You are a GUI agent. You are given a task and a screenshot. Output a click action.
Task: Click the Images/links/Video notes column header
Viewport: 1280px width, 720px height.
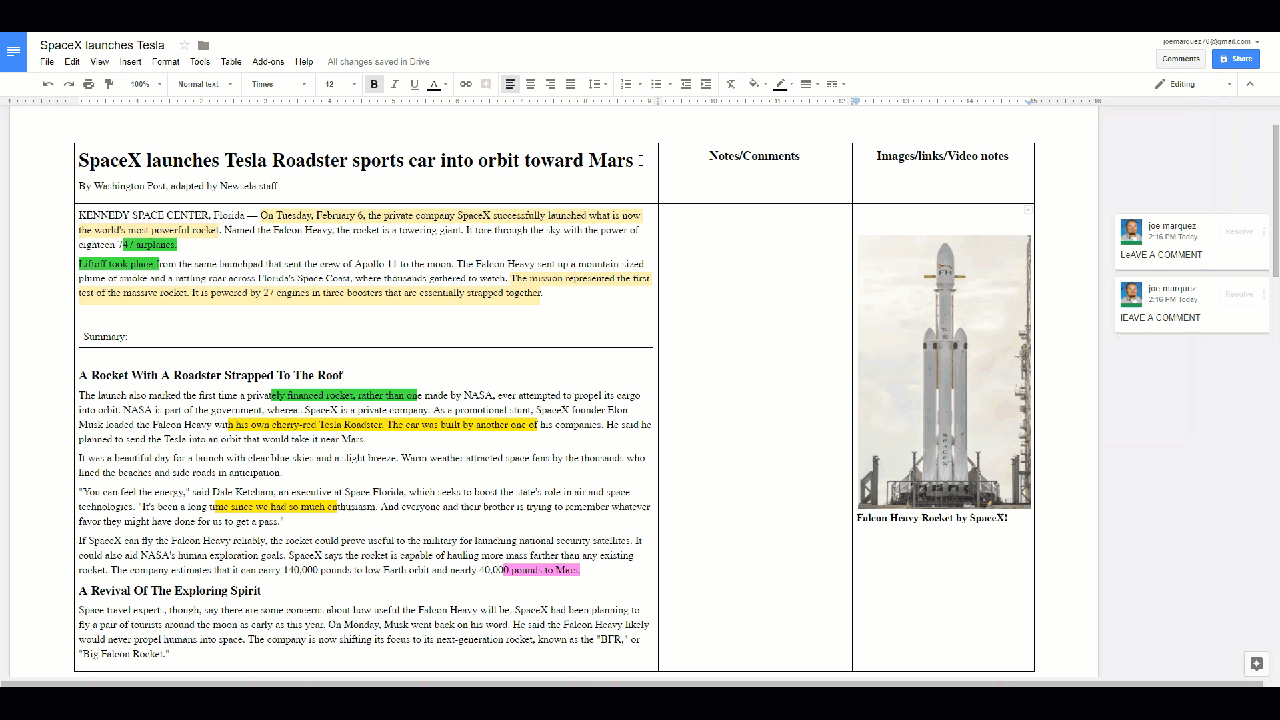click(942, 156)
